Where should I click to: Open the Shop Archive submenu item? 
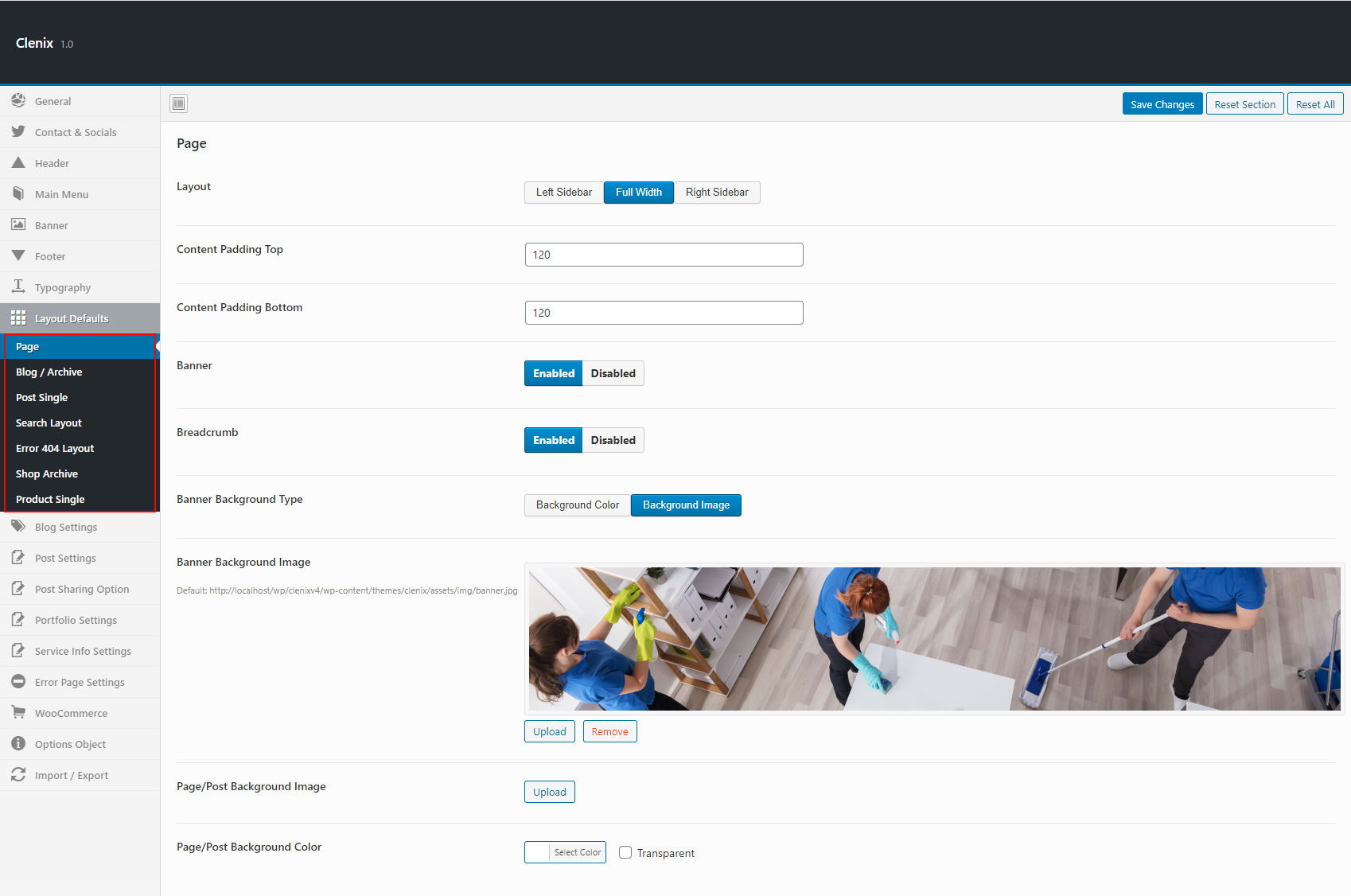pyautogui.click(x=80, y=474)
